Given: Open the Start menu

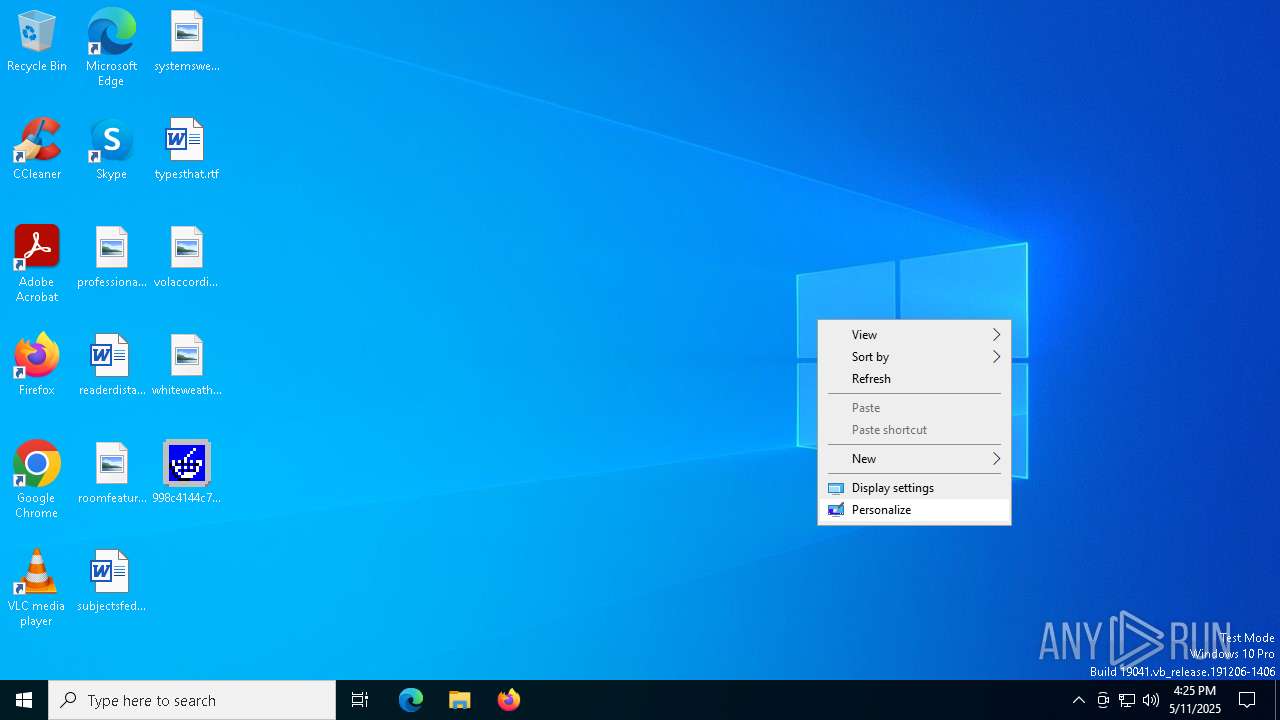Looking at the screenshot, I should pos(24,700).
